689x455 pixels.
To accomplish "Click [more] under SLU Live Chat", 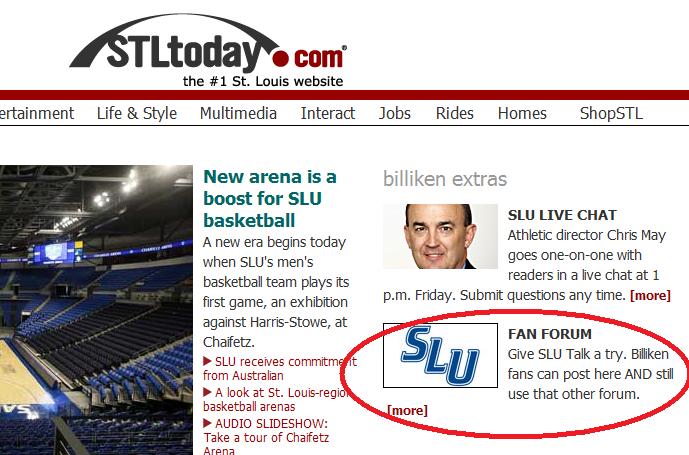I will click(x=650, y=295).
